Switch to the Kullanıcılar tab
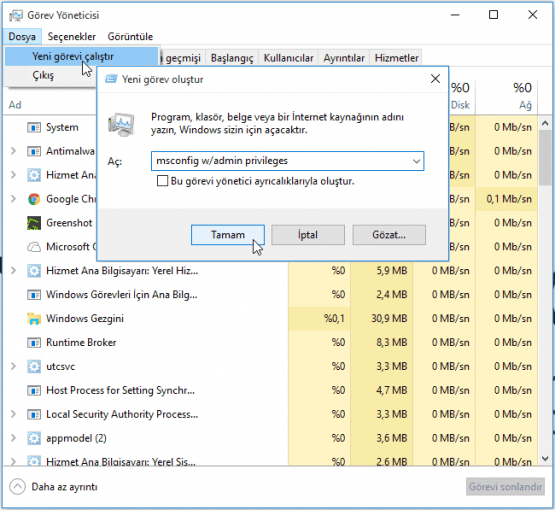Screen dimensions: 555x510 (288, 58)
